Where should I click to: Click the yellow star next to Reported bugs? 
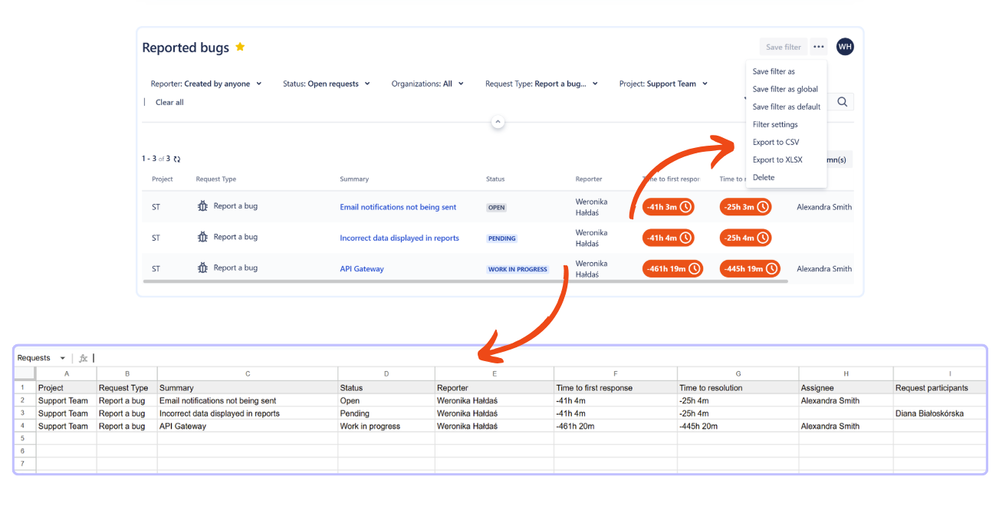240,47
